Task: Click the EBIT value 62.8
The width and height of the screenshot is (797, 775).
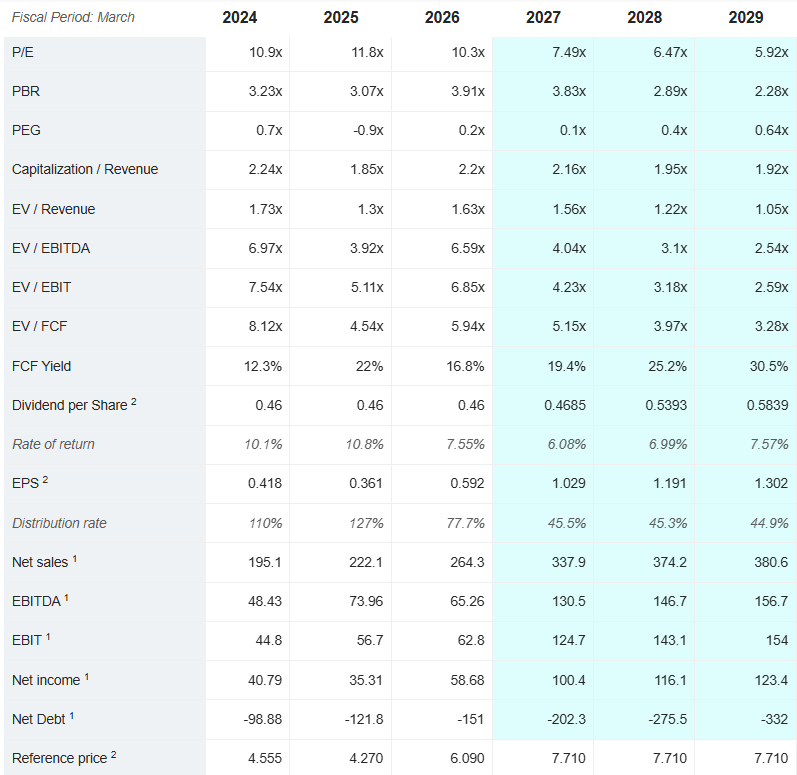Action: 471,641
